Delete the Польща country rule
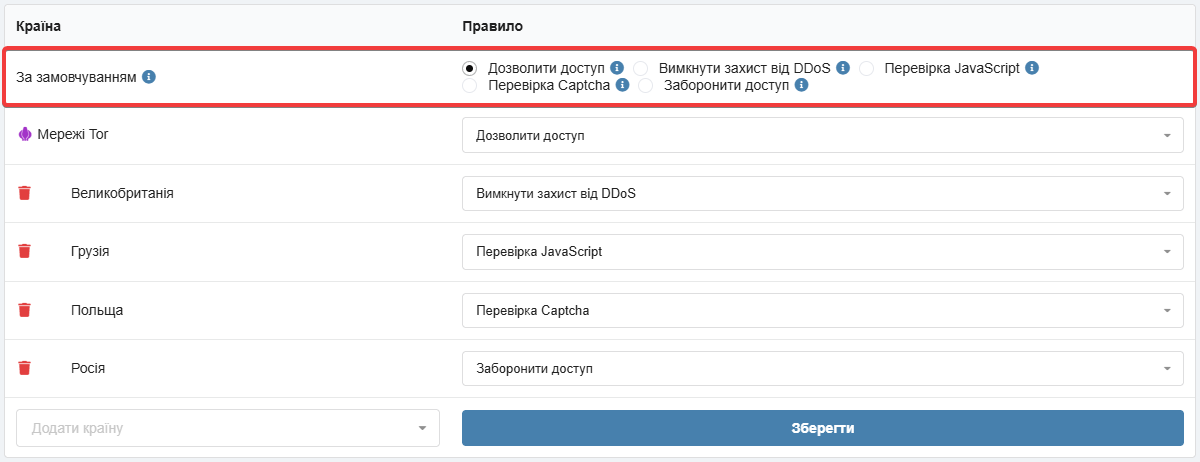 25,310
